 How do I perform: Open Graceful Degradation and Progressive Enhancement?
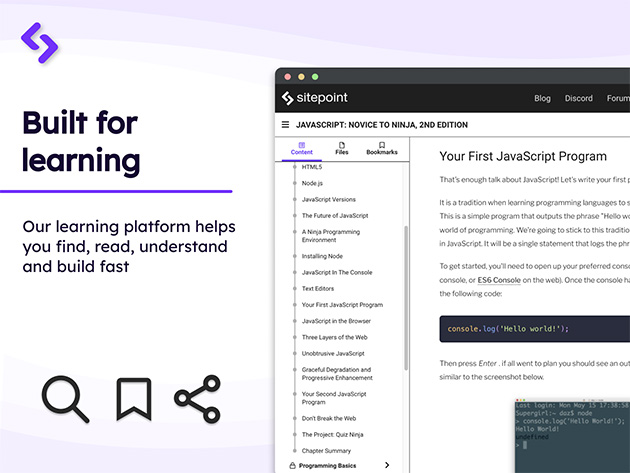337,374
